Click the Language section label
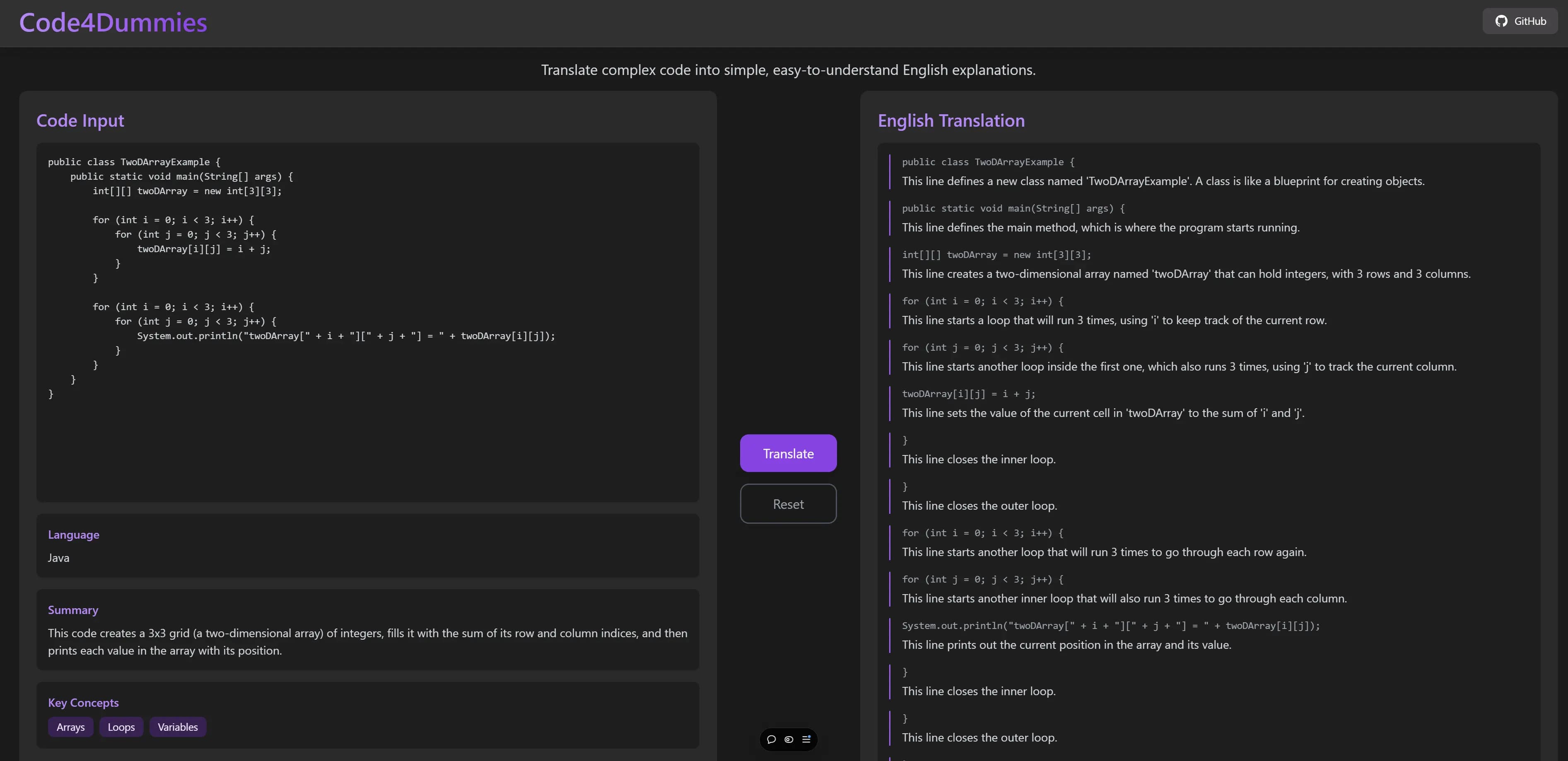The image size is (1568, 761). pos(74,535)
